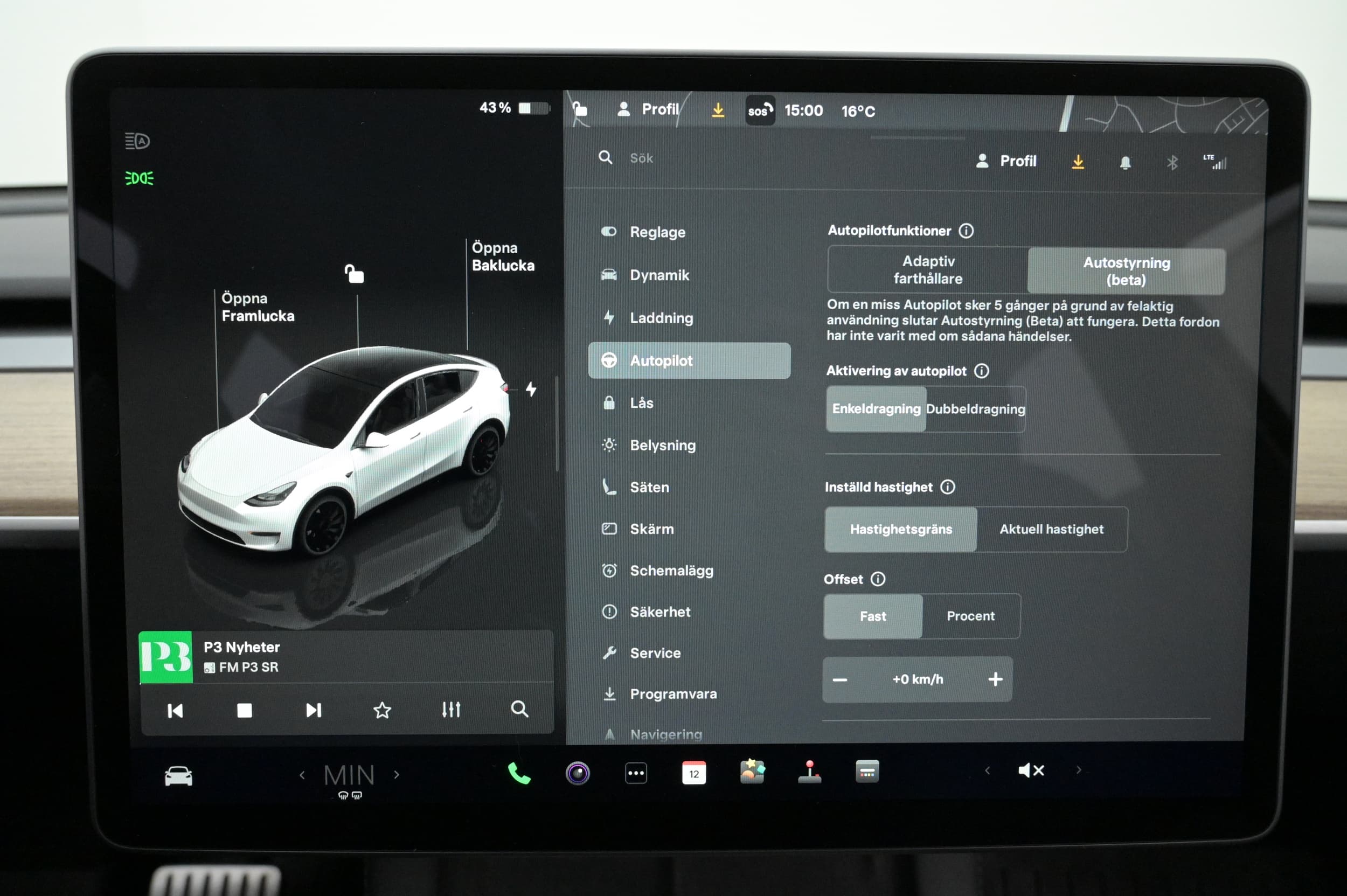Screen dimensions: 1347x896
Task: Tap the green headlight indicator
Action: point(139,178)
